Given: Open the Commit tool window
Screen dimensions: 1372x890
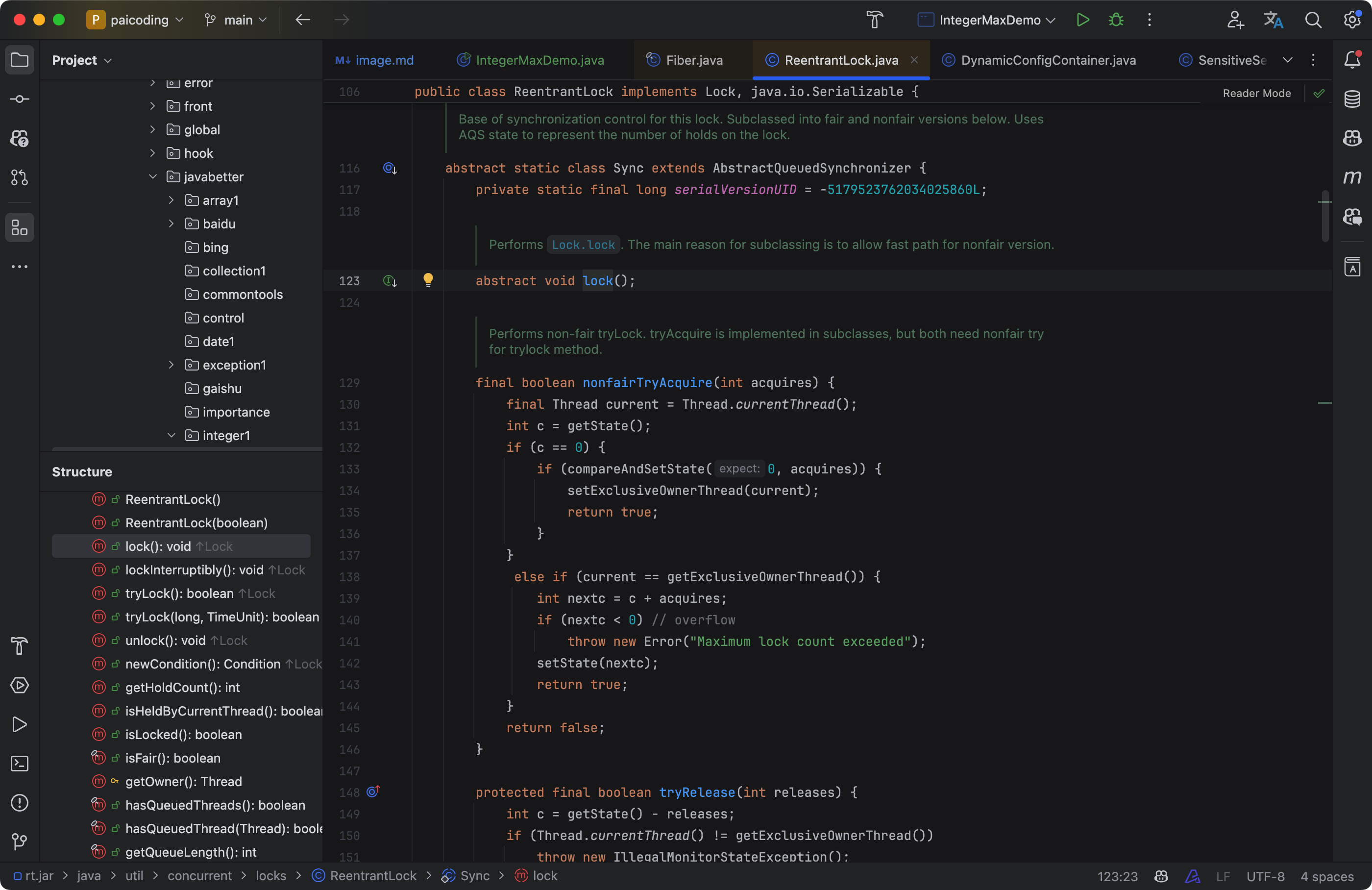Looking at the screenshot, I should (19, 99).
